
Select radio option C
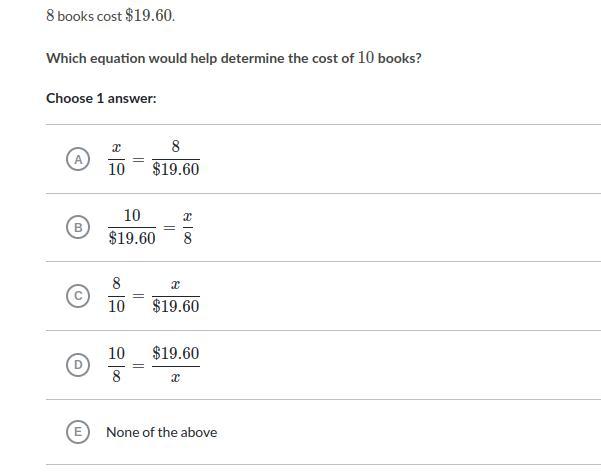[78, 296]
